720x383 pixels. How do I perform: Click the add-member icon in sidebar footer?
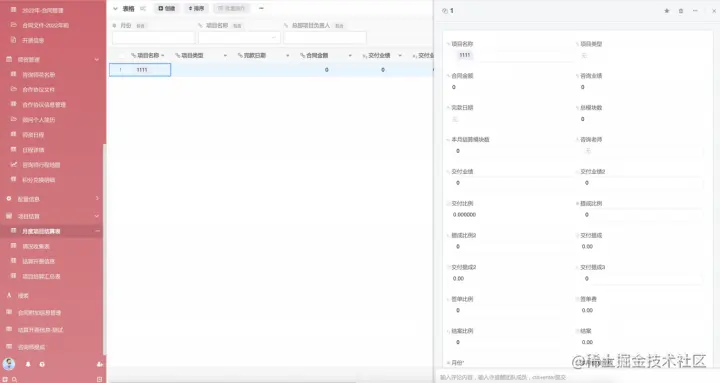pyautogui.click(x=100, y=364)
